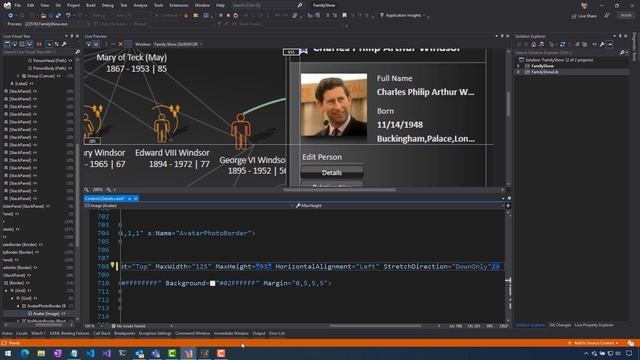Open the Edit menu

31,5
